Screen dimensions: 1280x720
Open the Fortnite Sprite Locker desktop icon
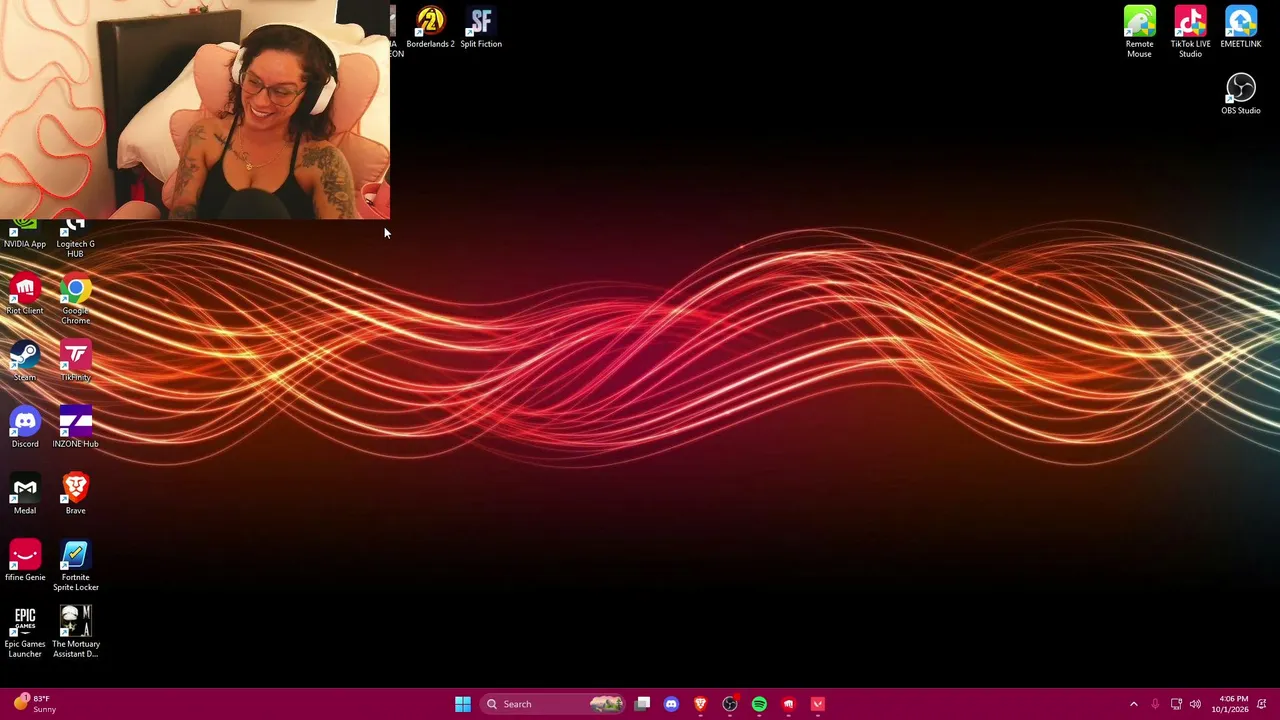(75, 566)
